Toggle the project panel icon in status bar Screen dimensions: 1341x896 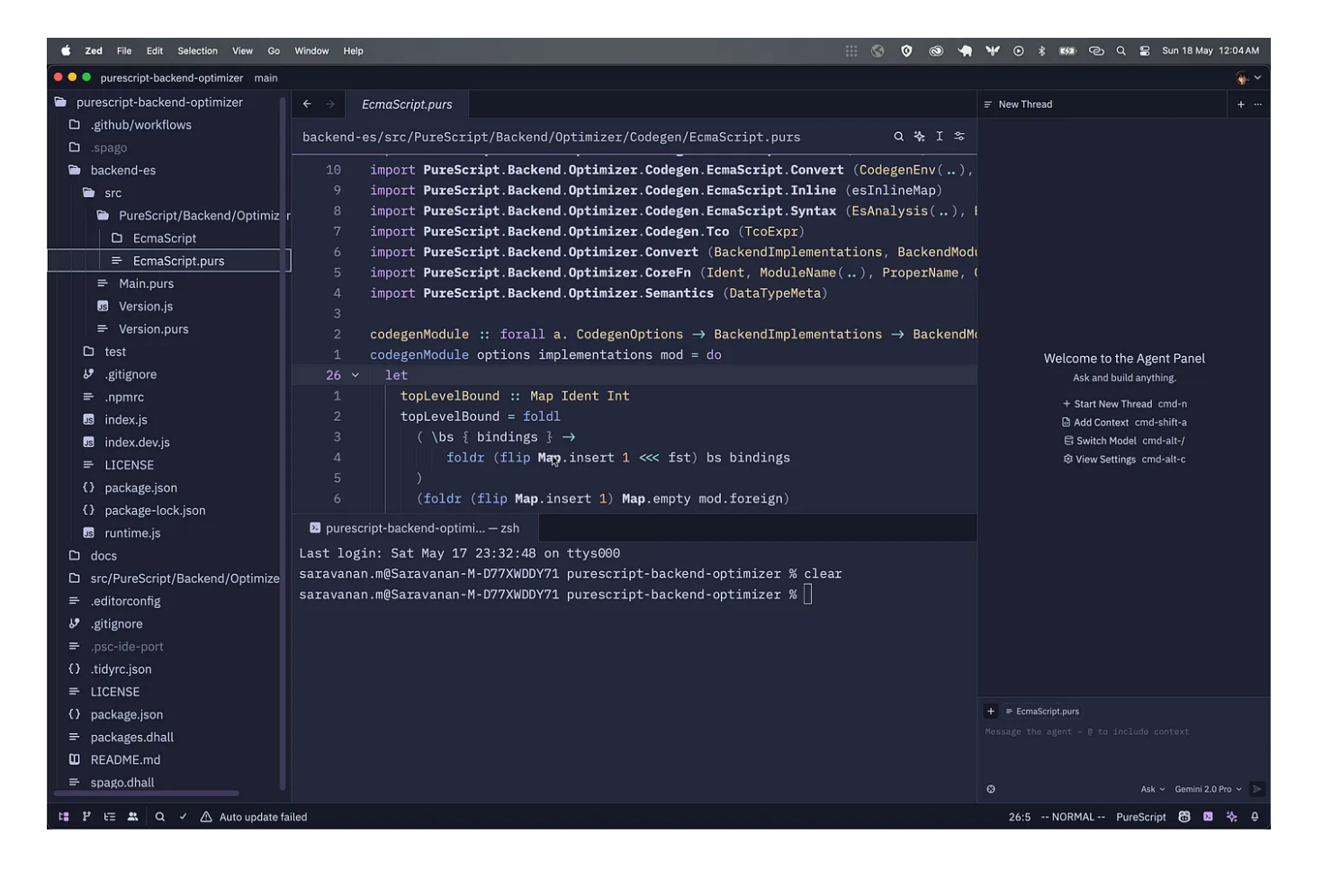(64, 817)
